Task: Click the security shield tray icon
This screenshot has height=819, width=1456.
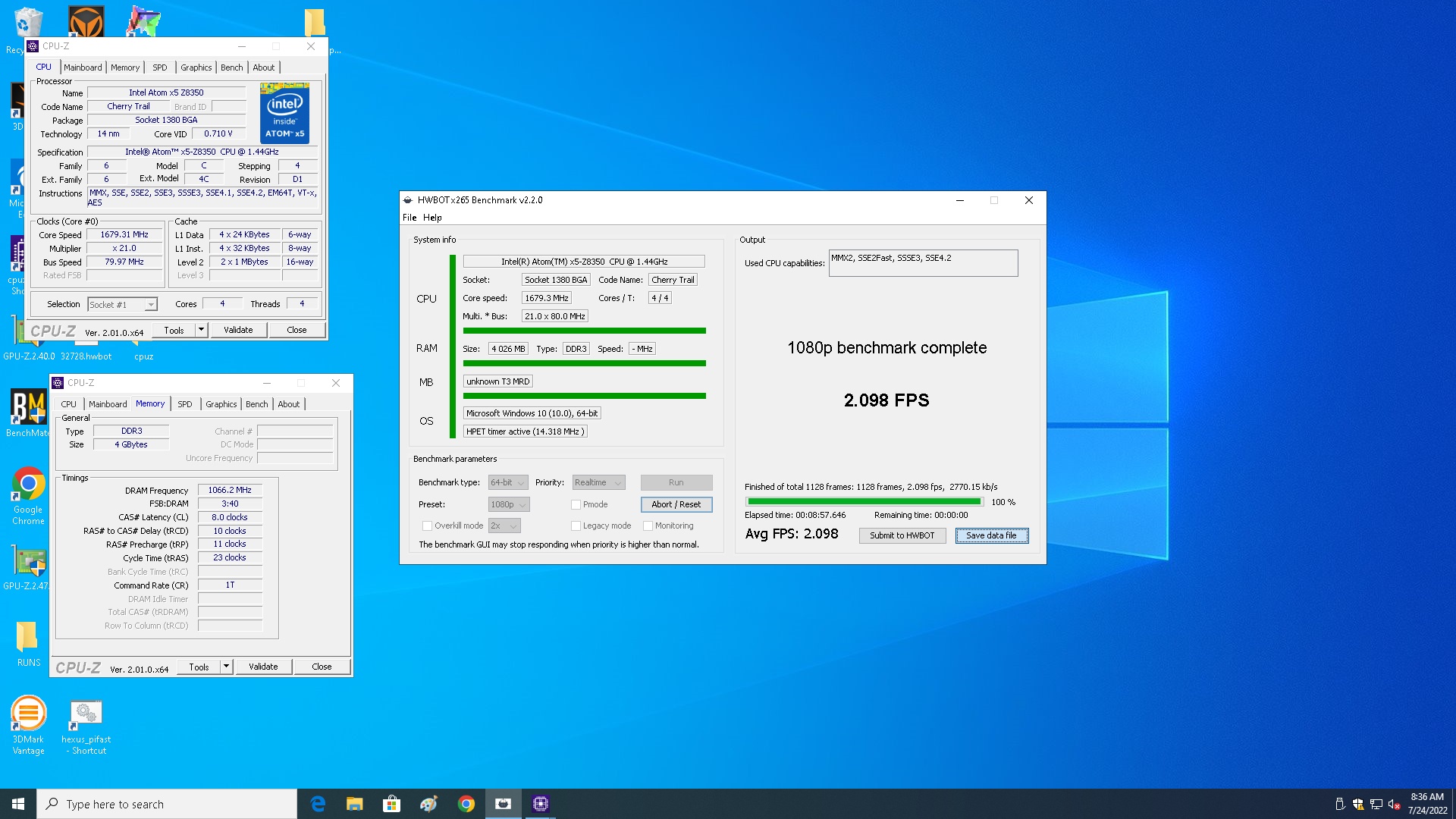Action: [1358, 805]
